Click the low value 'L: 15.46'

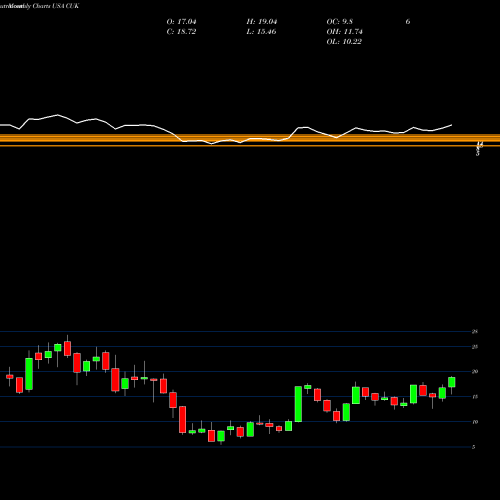point(262,32)
